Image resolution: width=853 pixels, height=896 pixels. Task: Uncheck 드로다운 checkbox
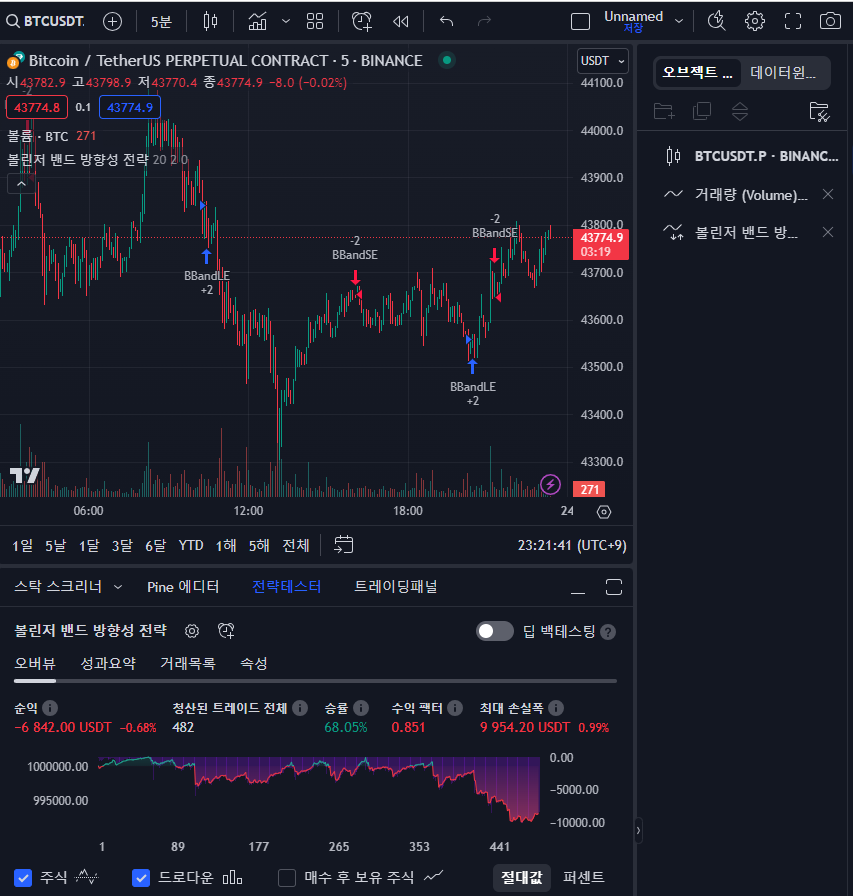[x=141, y=878]
